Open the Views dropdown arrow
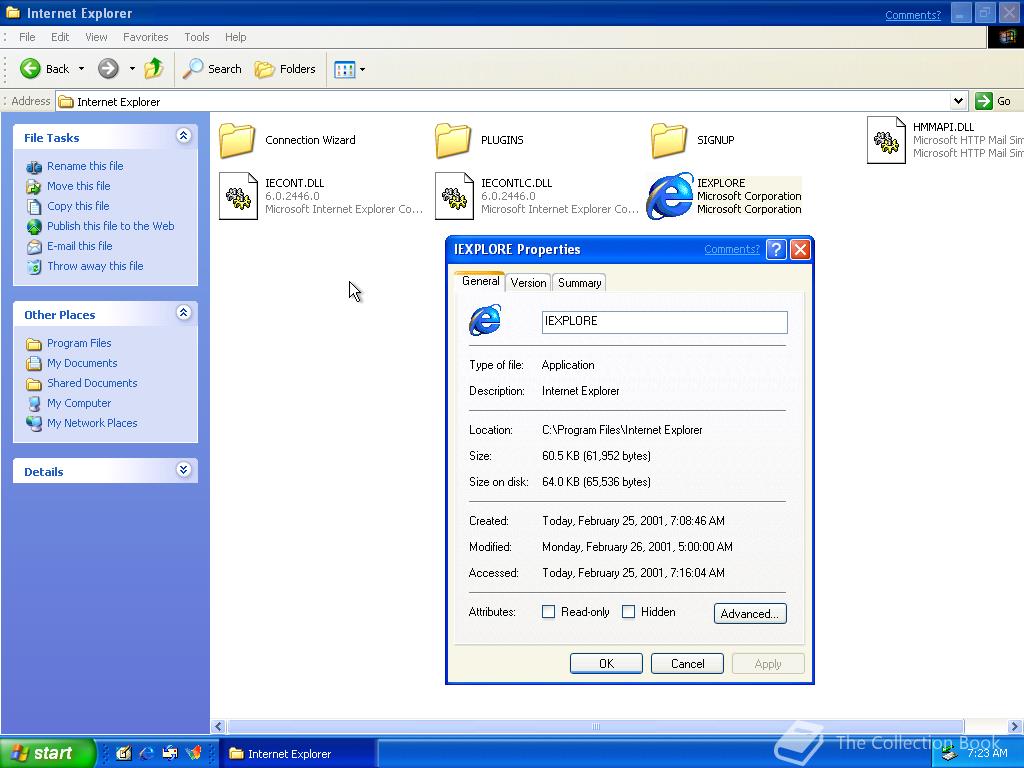The height and width of the screenshot is (768, 1024). pos(362,69)
